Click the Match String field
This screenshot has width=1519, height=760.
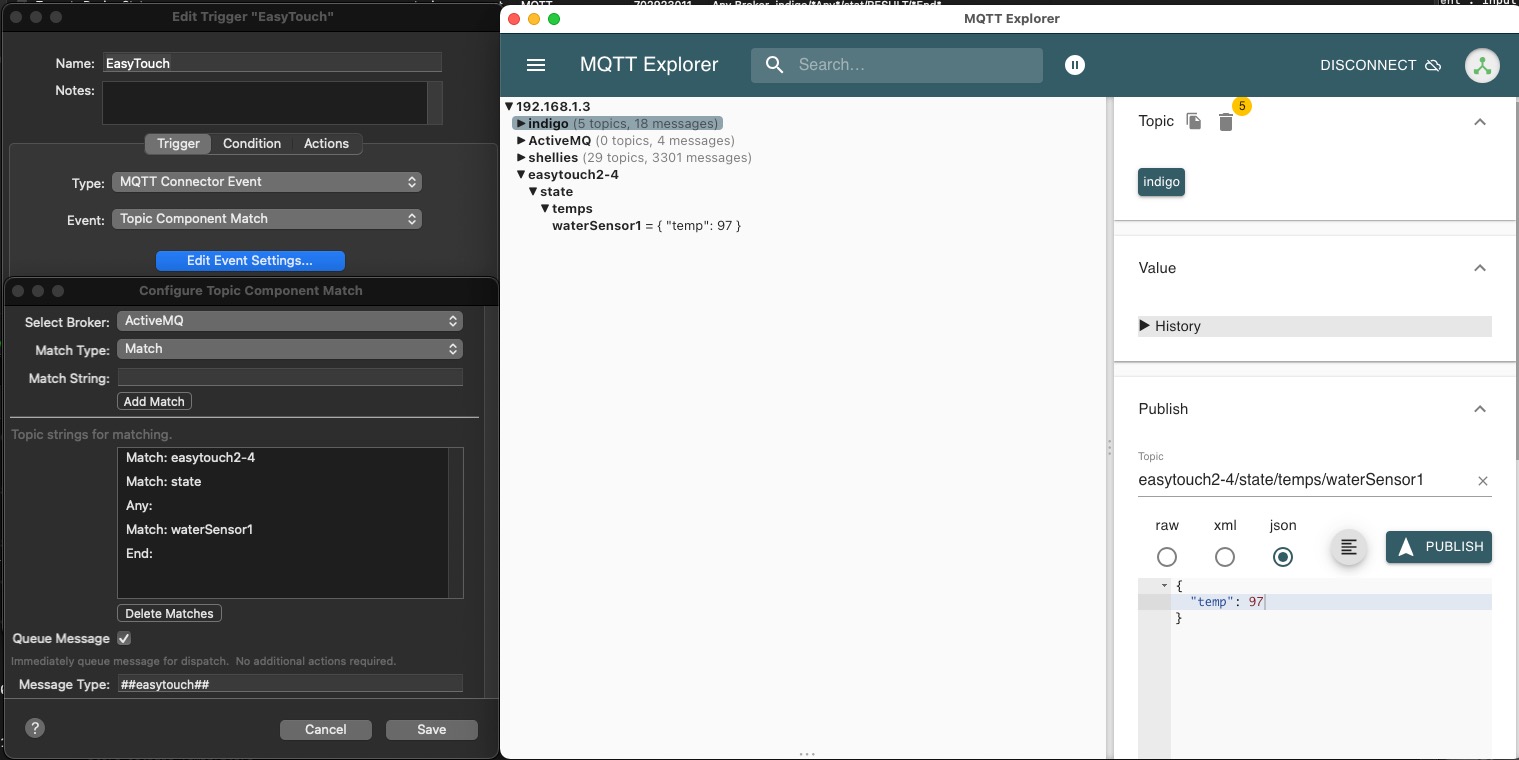(x=290, y=378)
